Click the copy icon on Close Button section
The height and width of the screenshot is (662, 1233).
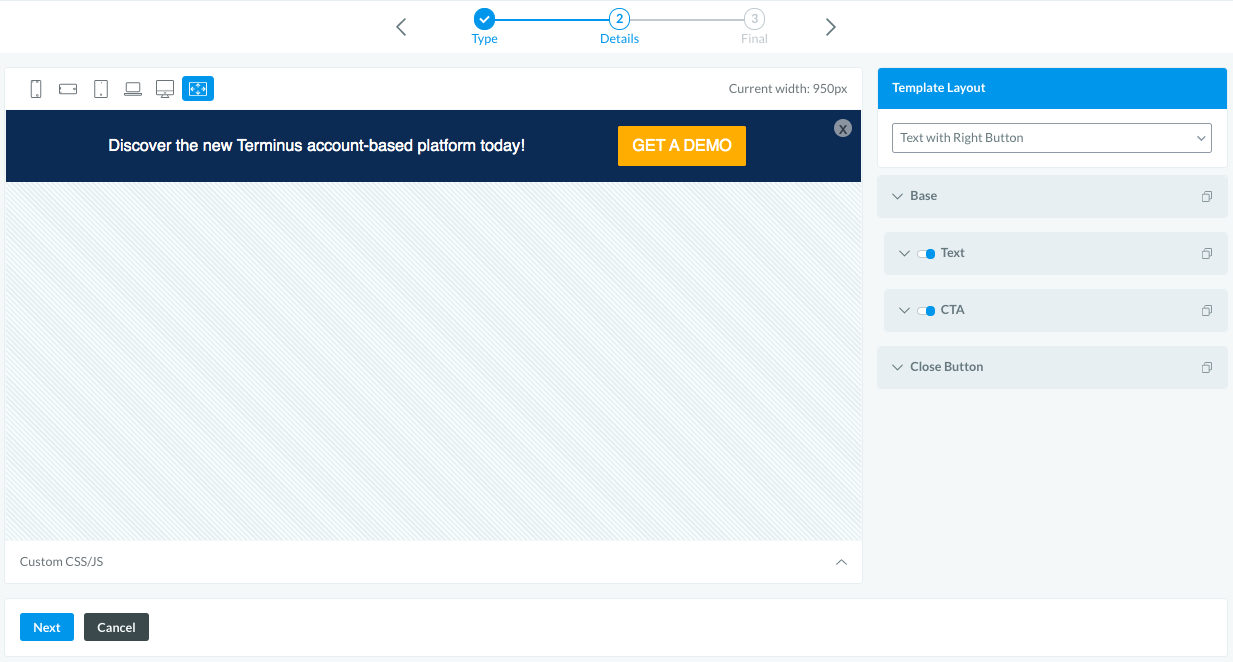(x=1207, y=368)
